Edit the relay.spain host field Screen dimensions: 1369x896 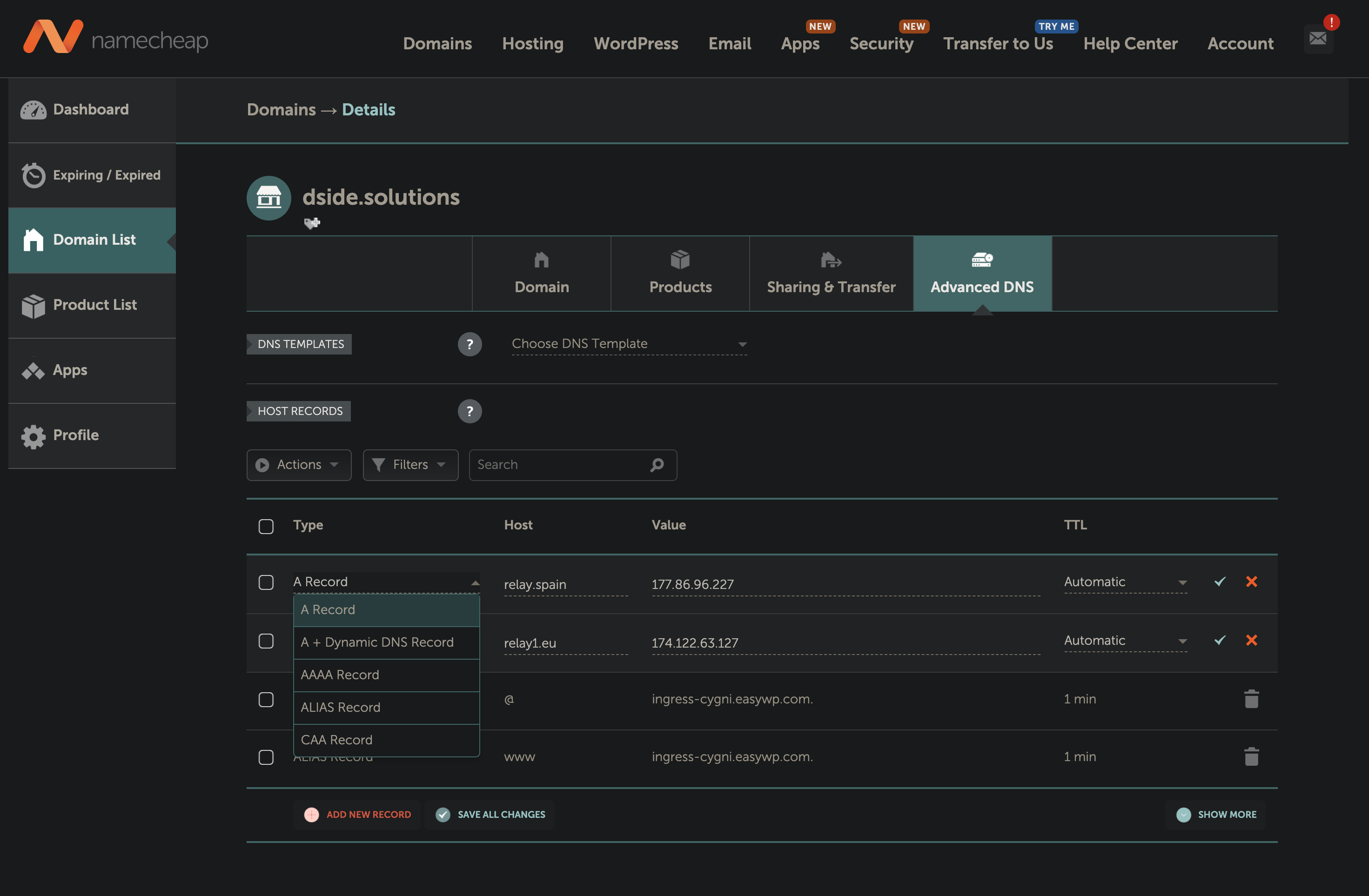[565, 584]
